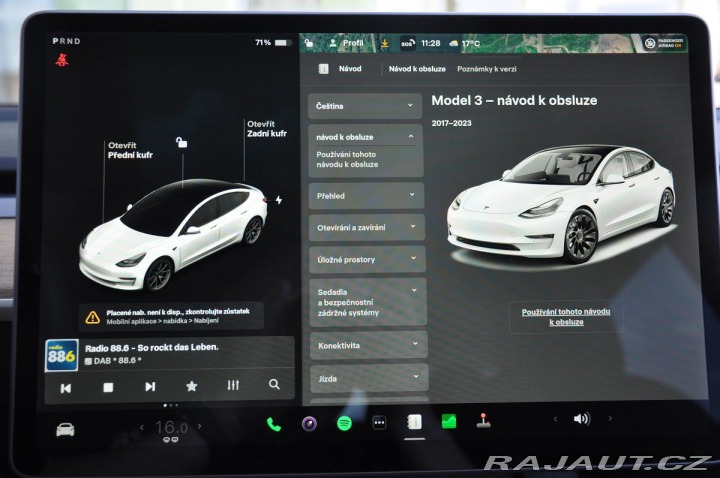
Task: Expand 'Úložné prostory' section
Action: tap(367, 259)
